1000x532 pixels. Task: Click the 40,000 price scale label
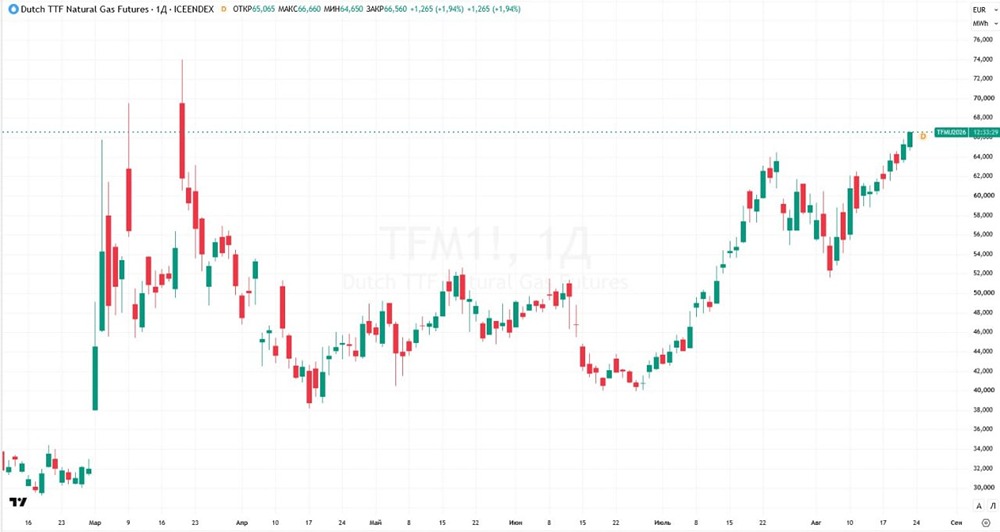pyautogui.click(x=983, y=390)
